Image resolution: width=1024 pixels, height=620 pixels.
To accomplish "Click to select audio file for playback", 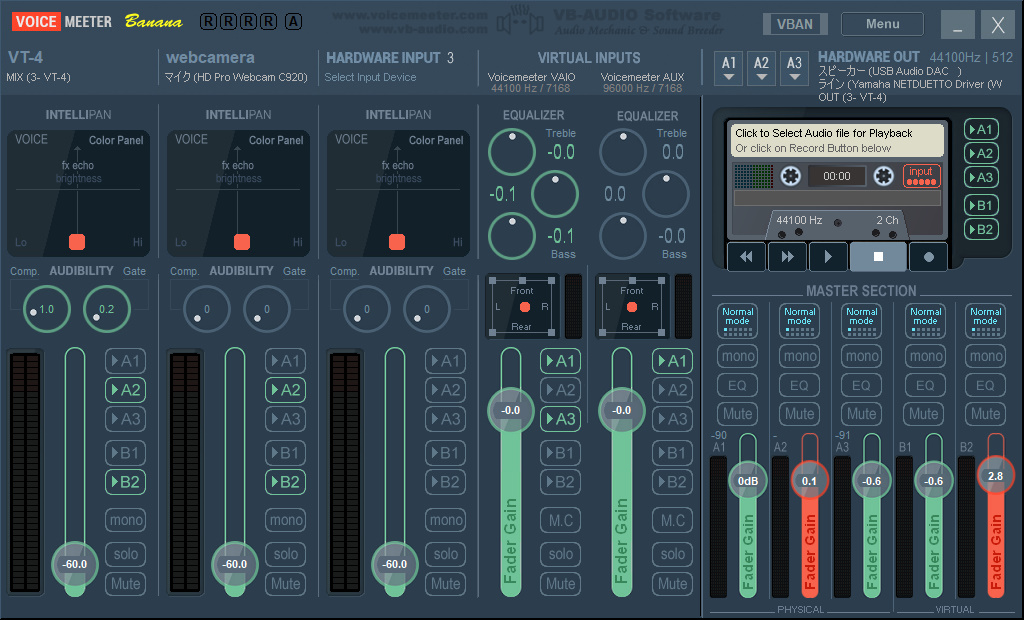I will [837, 140].
